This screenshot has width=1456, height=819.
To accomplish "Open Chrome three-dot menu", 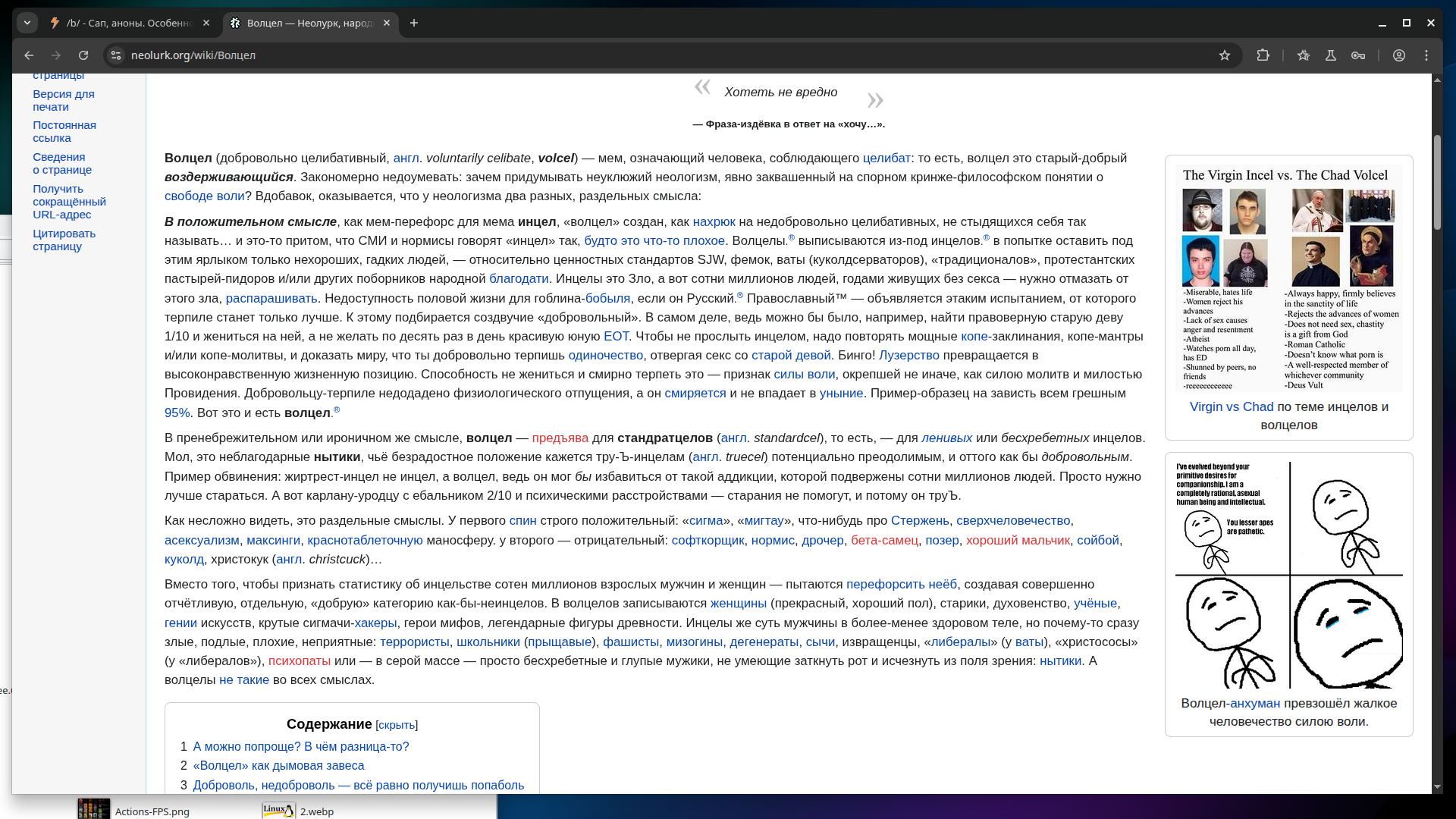I will click(x=1426, y=55).
